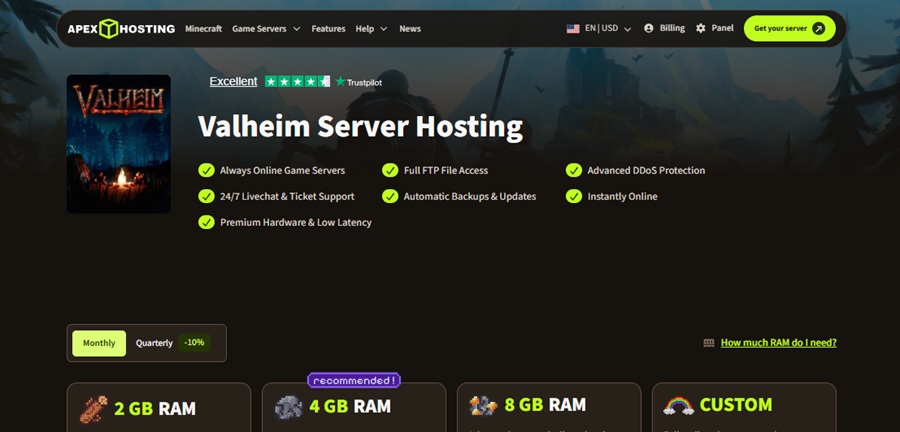Open the Excellent Trustpilot rating link

click(233, 81)
